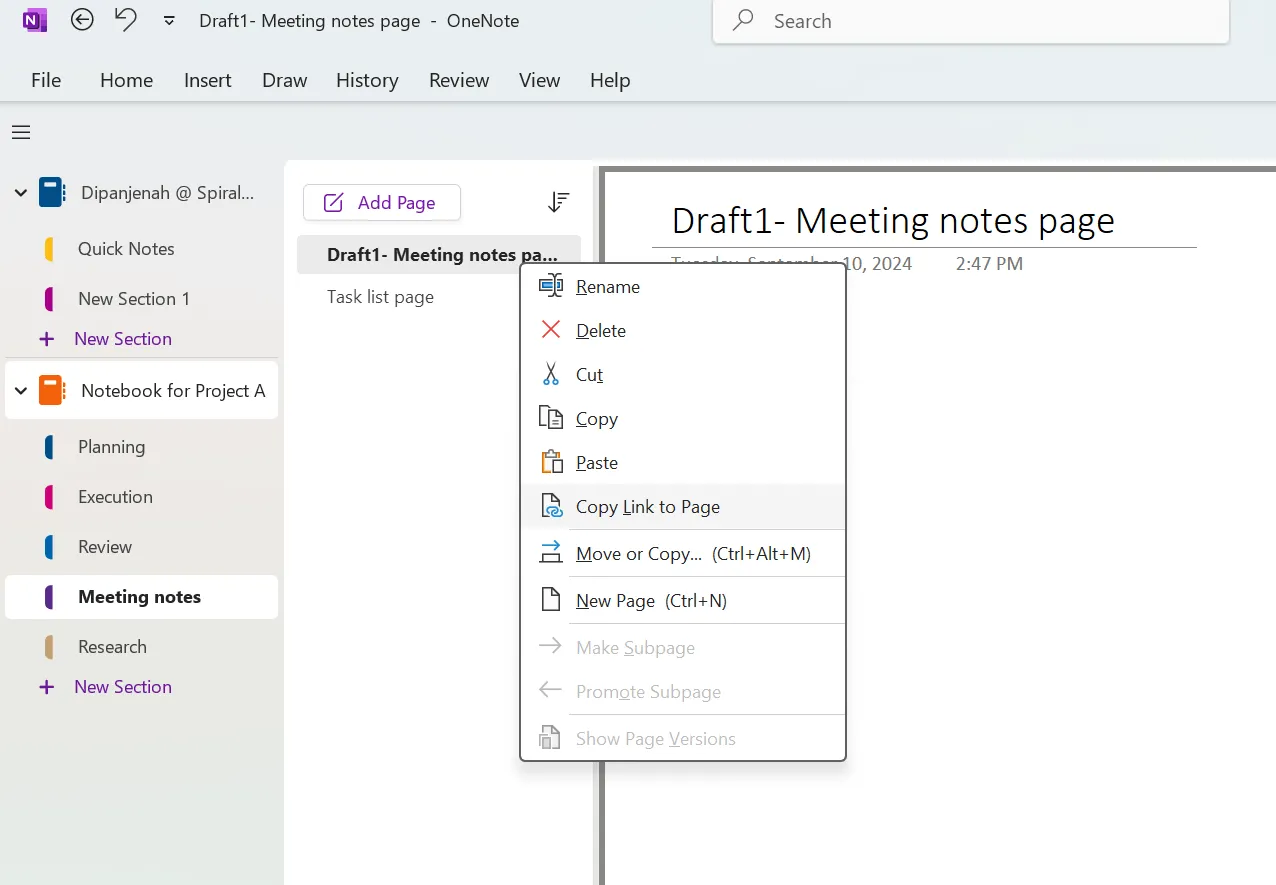Click the Undo arrow icon
The image size is (1276, 885).
coord(126,19)
